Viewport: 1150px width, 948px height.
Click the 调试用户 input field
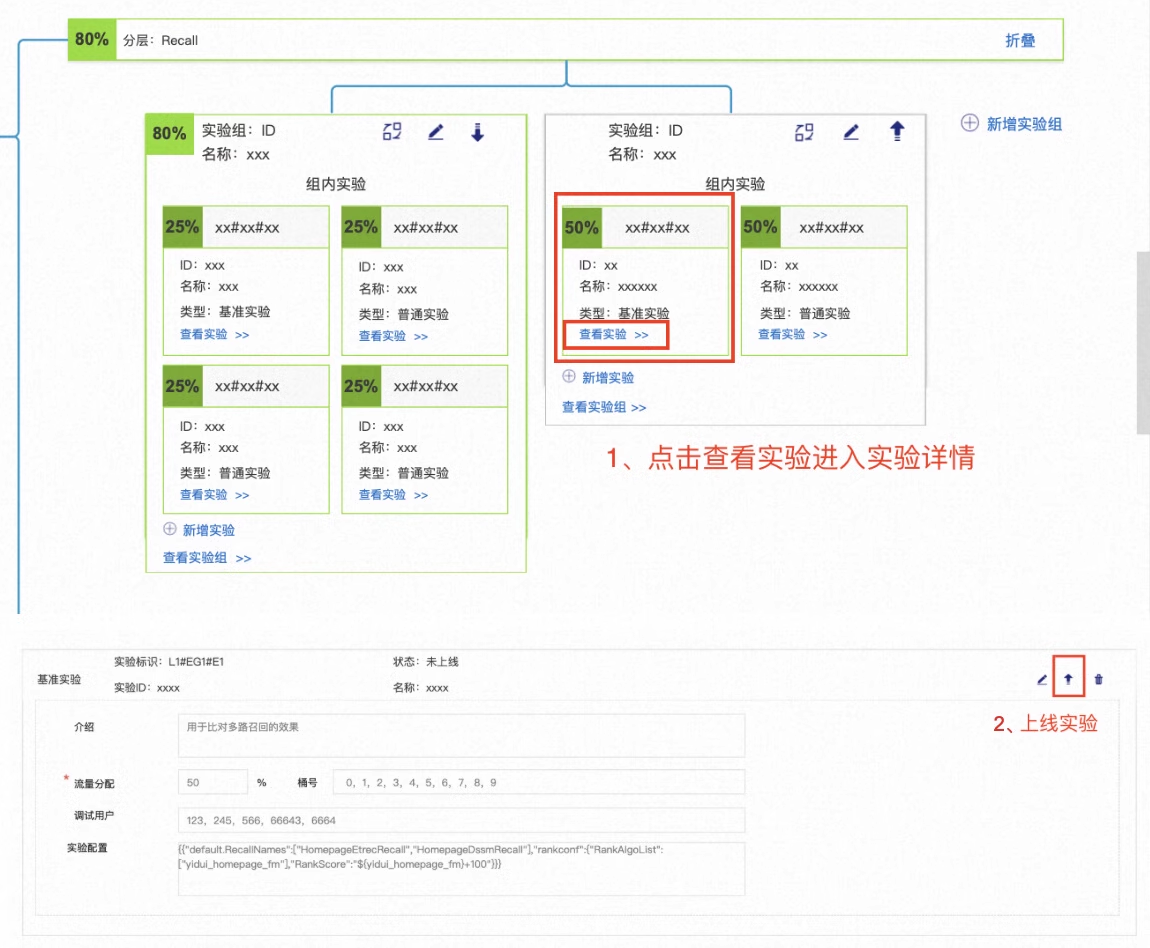coord(461,820)
